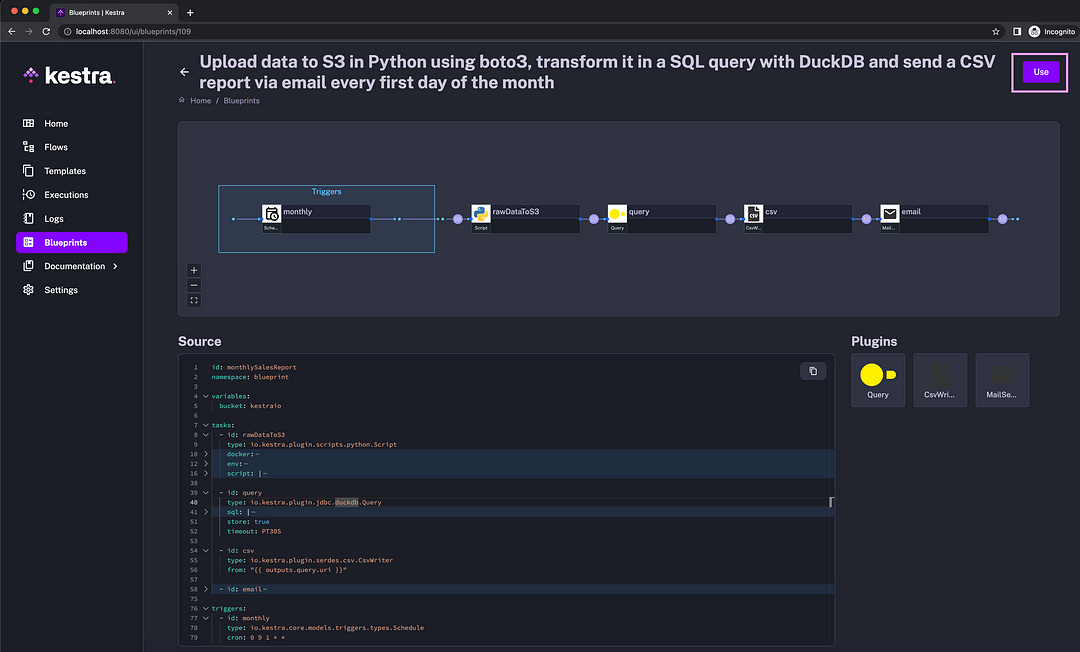This screenshot has height=652, width=1080.
Task: Fit the topology graph to view
Action: (x=194, y=300)
